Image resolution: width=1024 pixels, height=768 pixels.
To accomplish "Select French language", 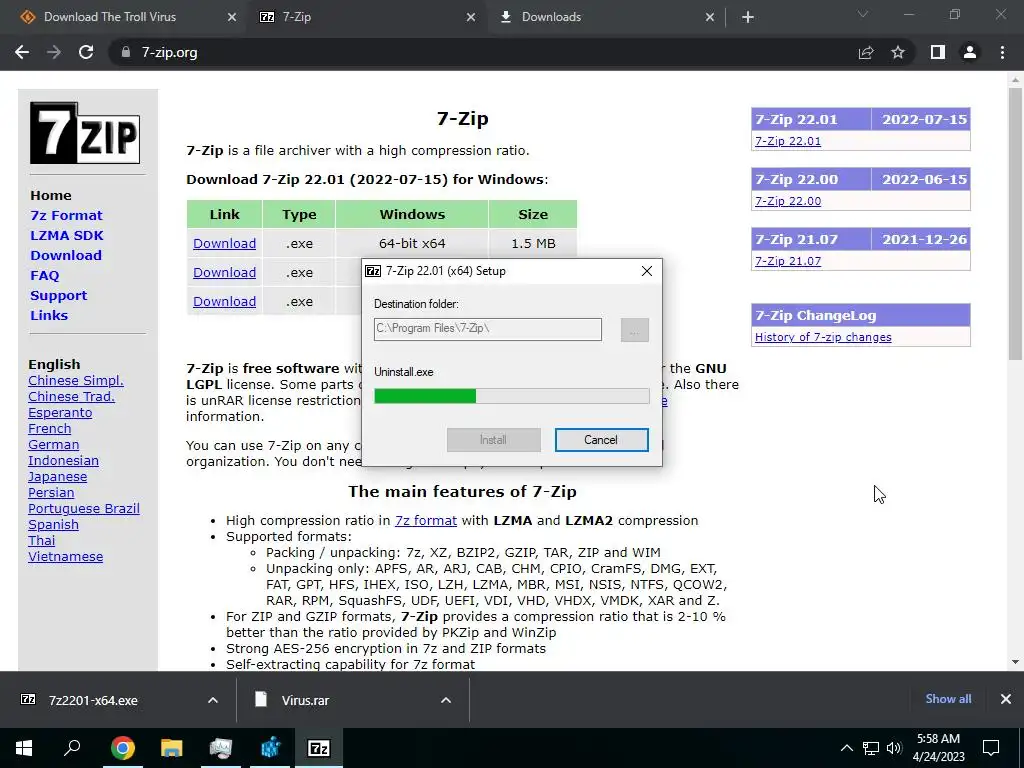I will coord(50,428).
